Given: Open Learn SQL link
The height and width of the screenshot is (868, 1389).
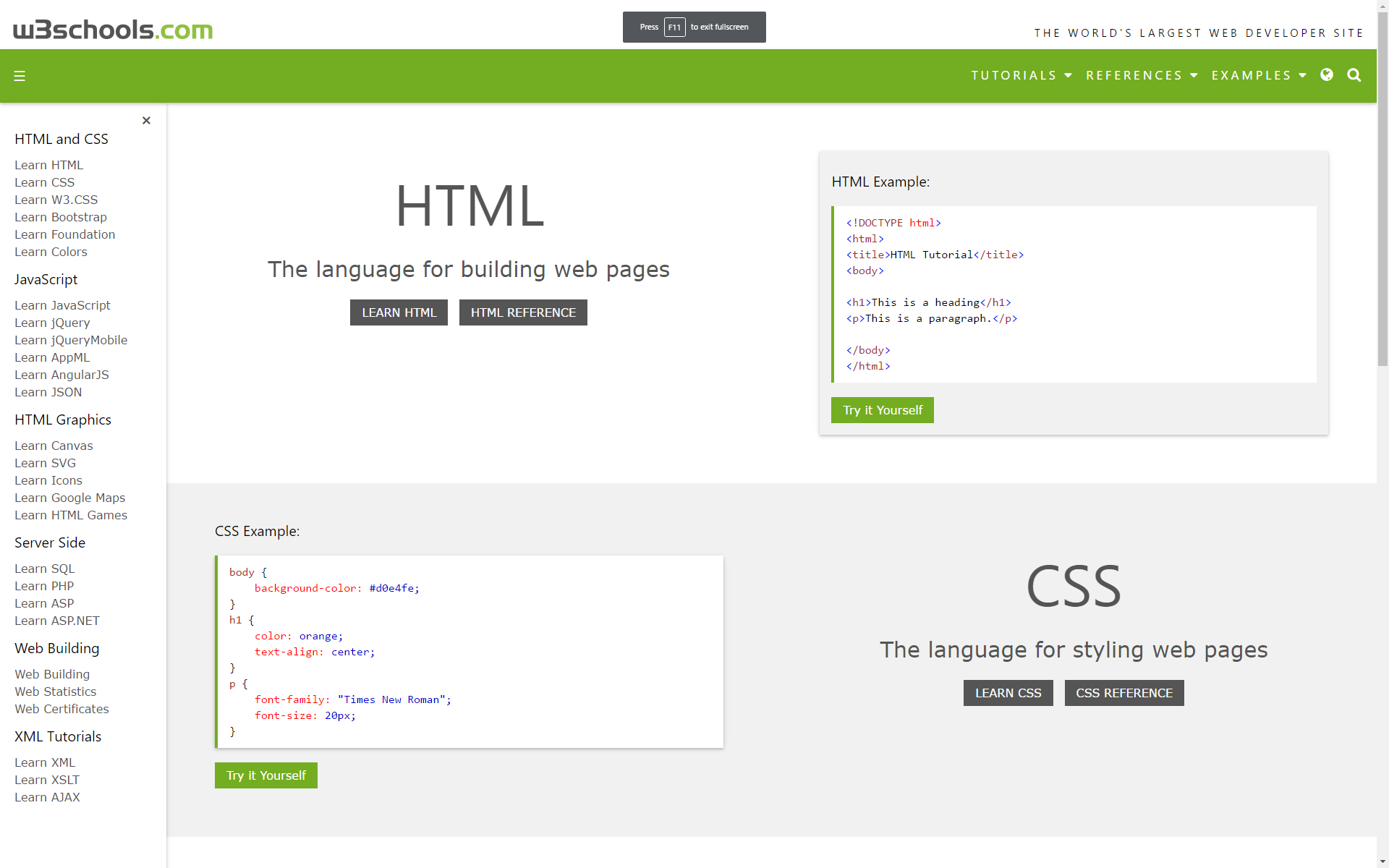Looking at the screenshot, I should [45, 569].
